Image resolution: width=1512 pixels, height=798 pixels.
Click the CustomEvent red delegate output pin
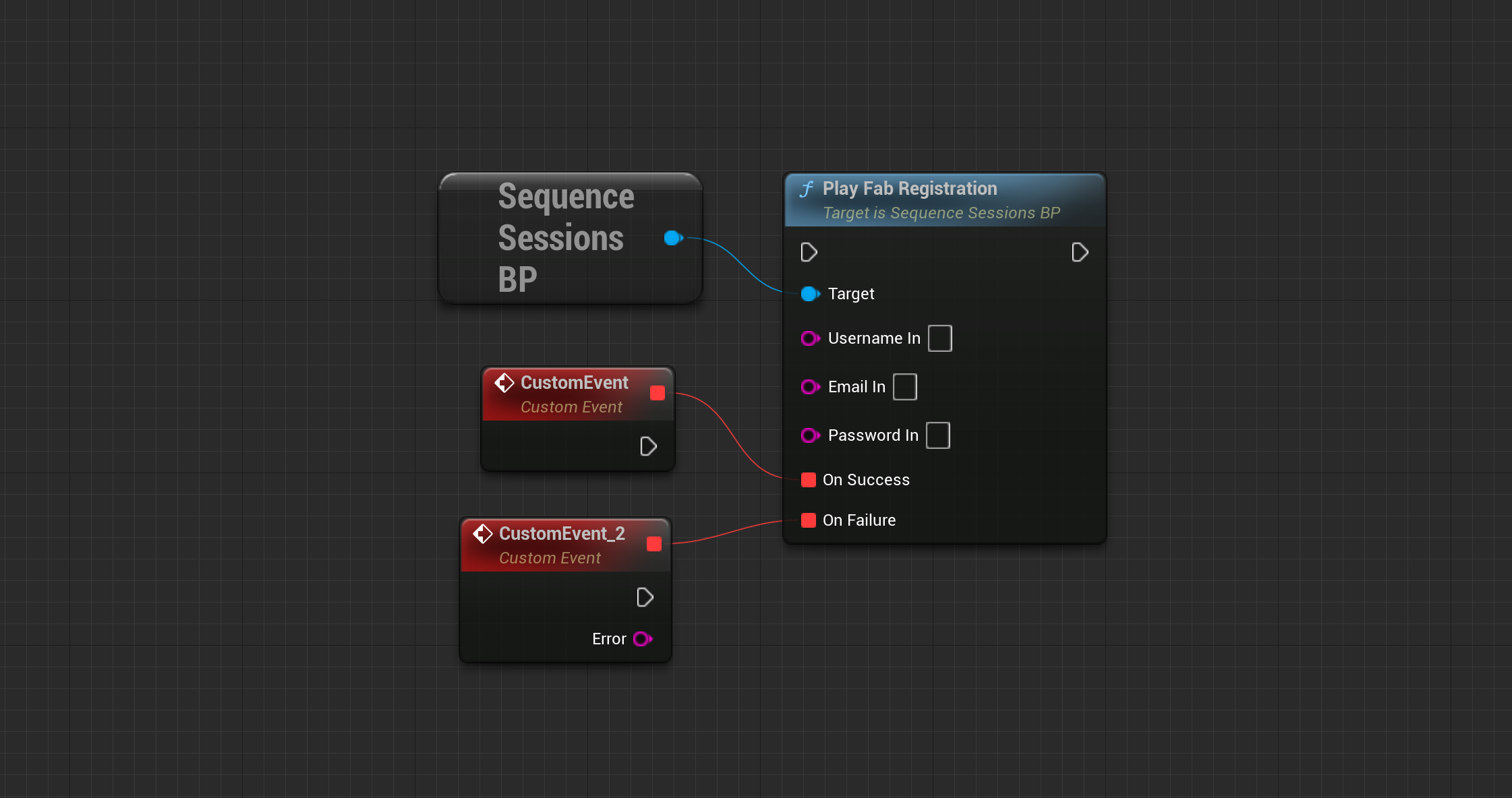click(x=658, y=393)
